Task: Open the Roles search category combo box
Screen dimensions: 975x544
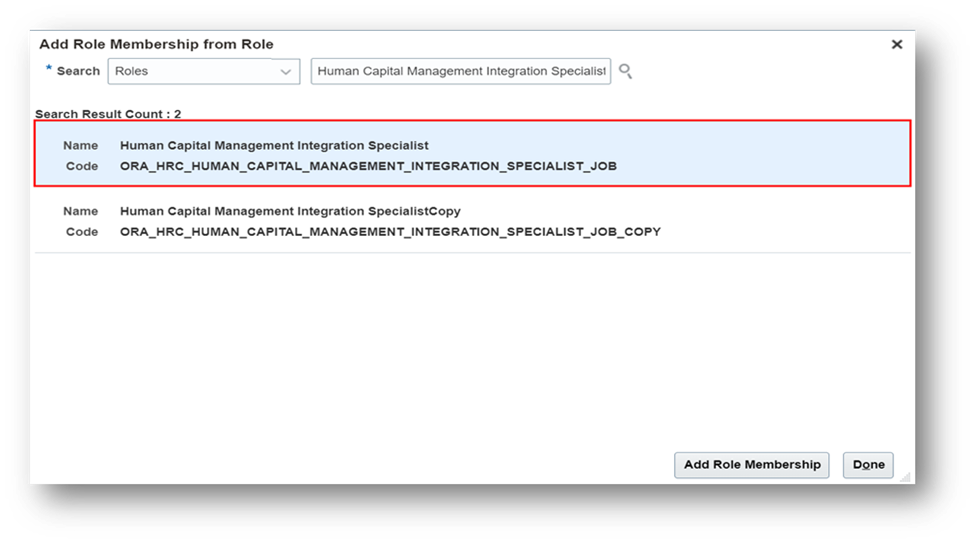Action: point(204,71)
